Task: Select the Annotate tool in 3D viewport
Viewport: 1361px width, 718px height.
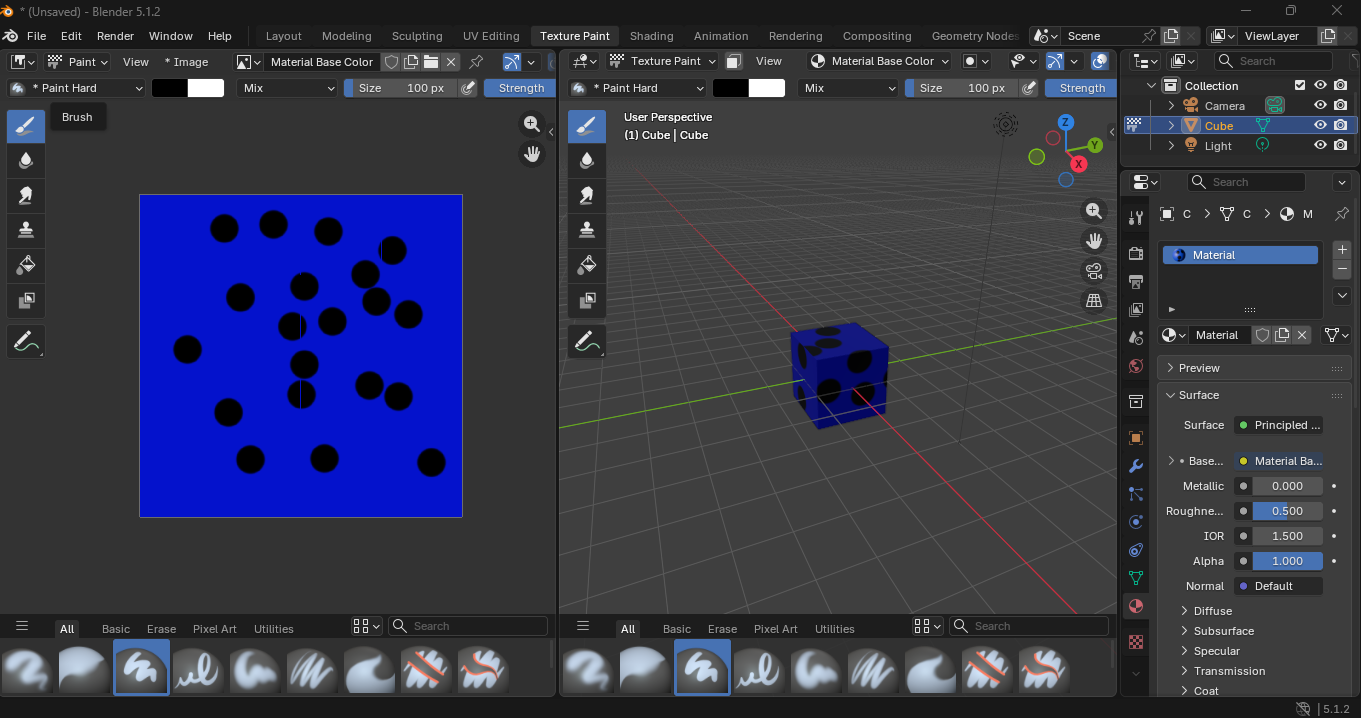Action: (x=587, y=342)
